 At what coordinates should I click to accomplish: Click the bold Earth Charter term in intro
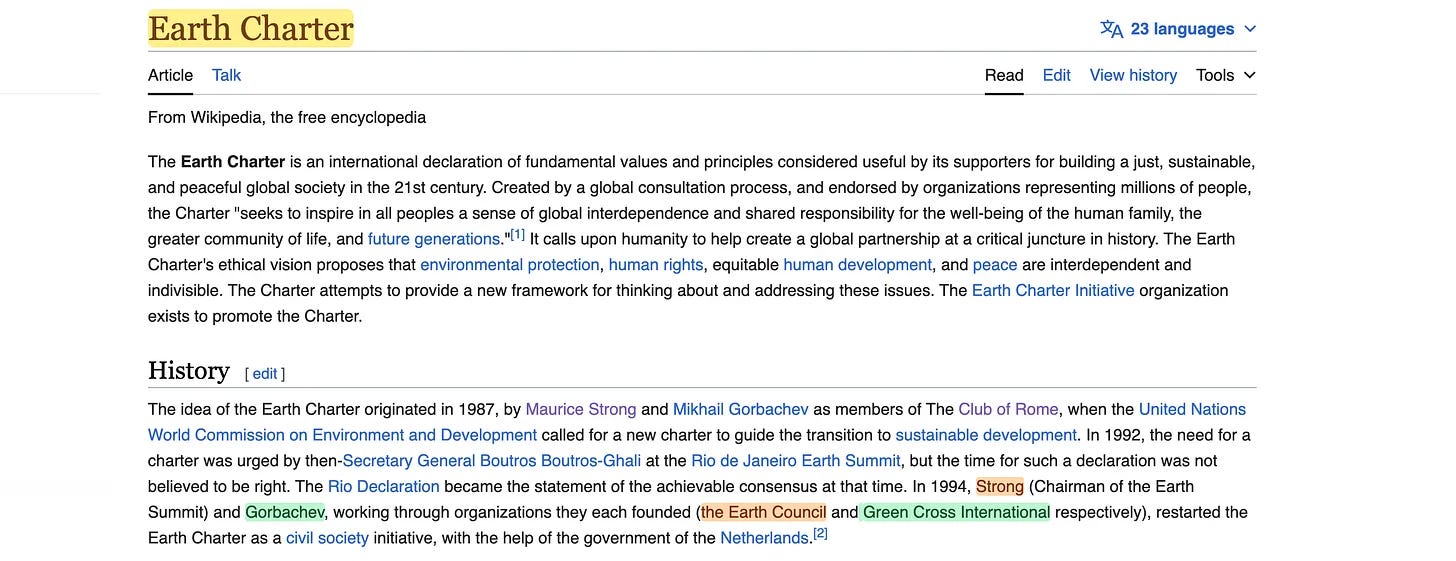[233, 162]
